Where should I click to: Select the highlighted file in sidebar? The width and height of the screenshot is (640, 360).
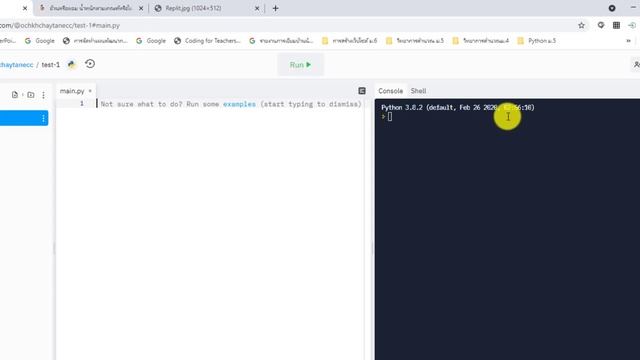tap(24, 118)
